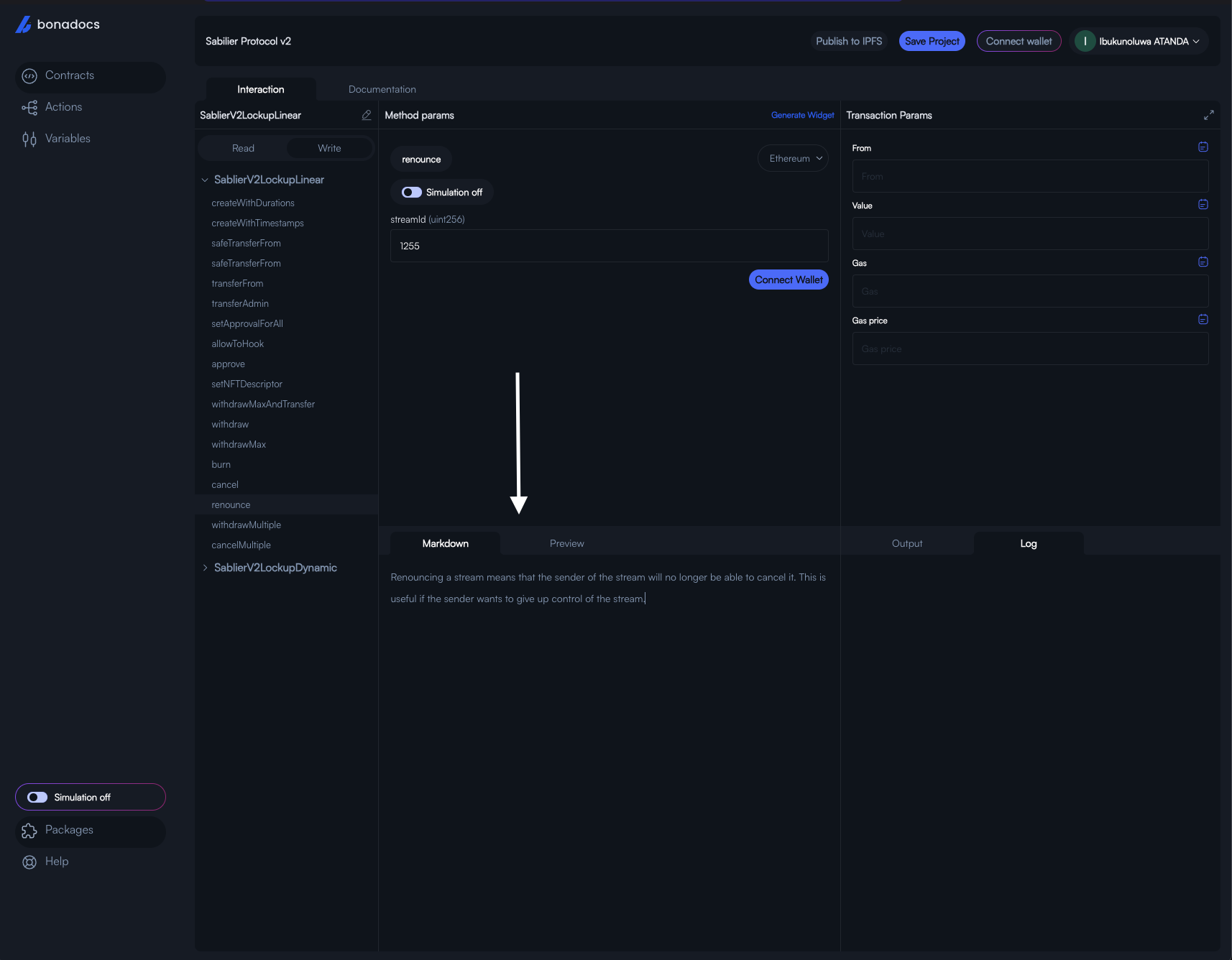Select setNFTDescriptor method
This screenshot has height=960, width=1232.
(x=247, y=384)
